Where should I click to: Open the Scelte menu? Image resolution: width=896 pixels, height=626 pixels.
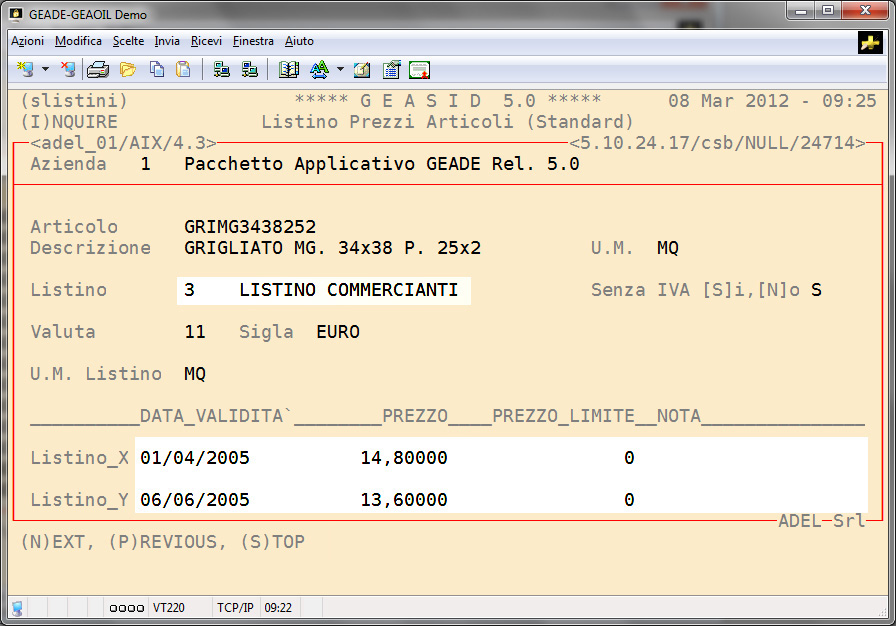(128, 41)
